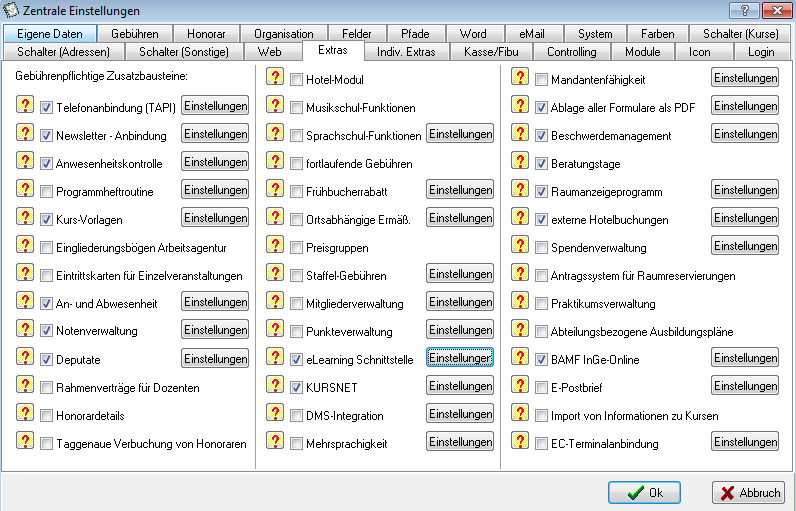
Task: Click the help icon next to Deputate
Action: (x=25, y=357)
